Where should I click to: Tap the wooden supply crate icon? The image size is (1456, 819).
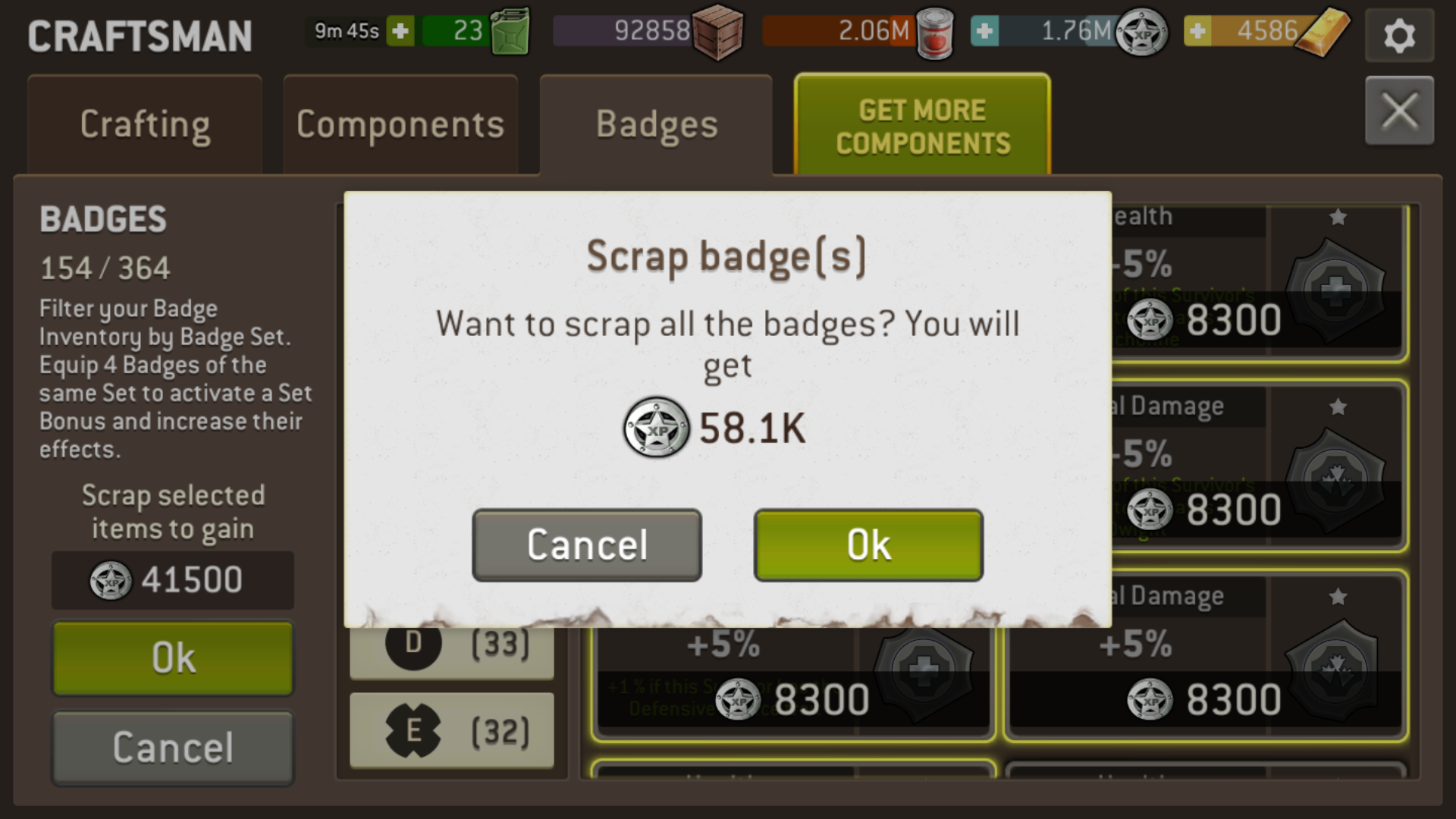coord(717,32)
